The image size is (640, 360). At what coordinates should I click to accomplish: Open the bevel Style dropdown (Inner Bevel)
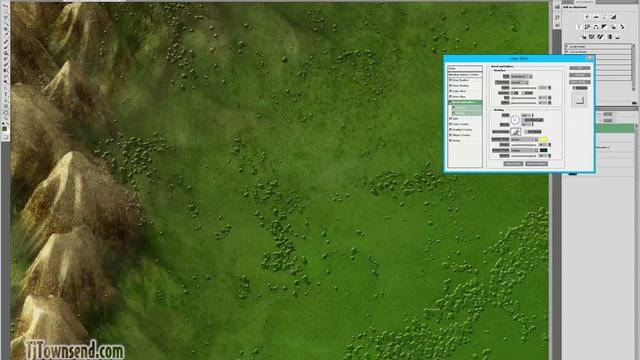(522, 76)
